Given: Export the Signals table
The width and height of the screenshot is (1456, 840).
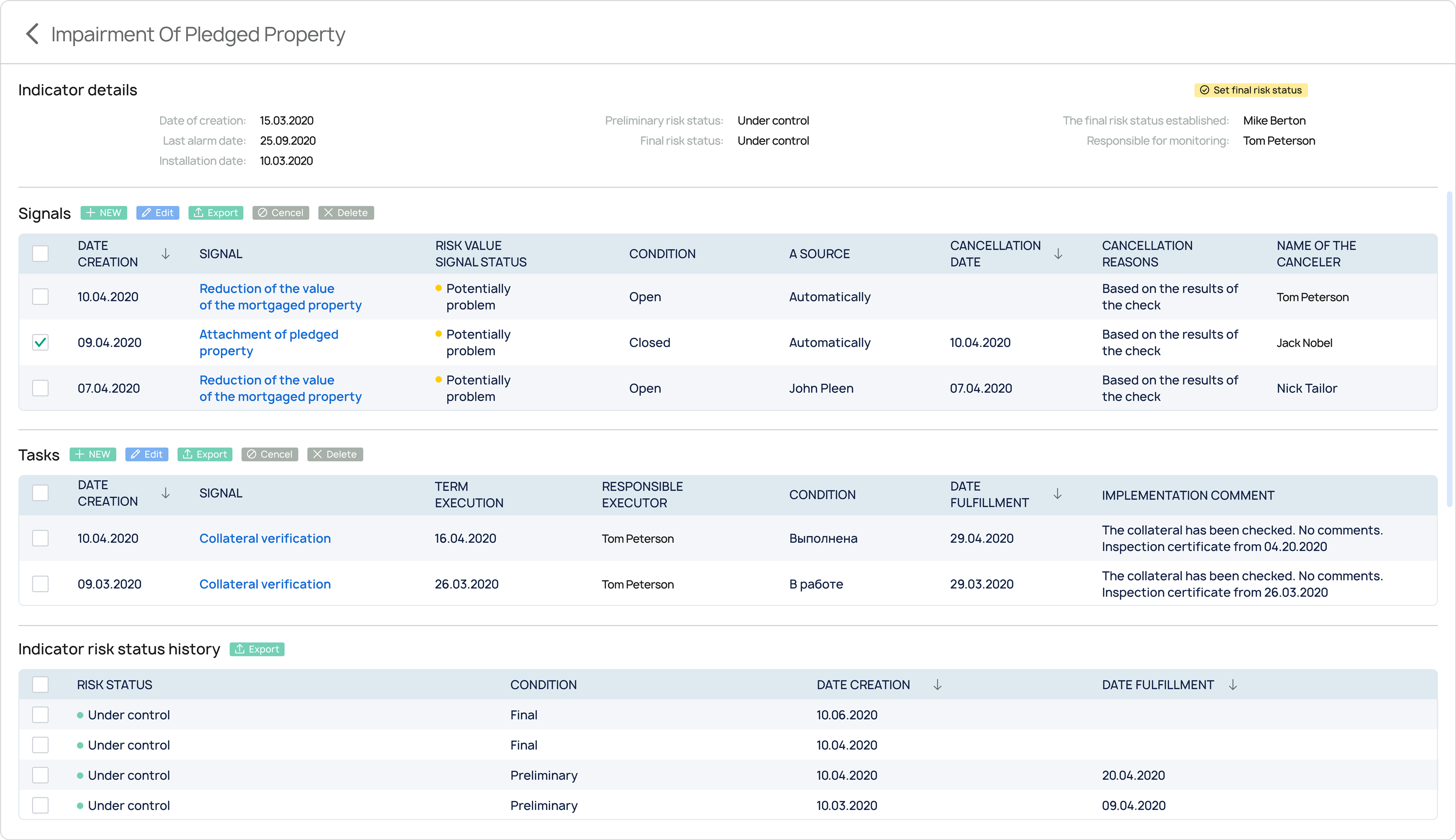Looking at the screenshot, I should pyautogui.click(x=216, y=213).
